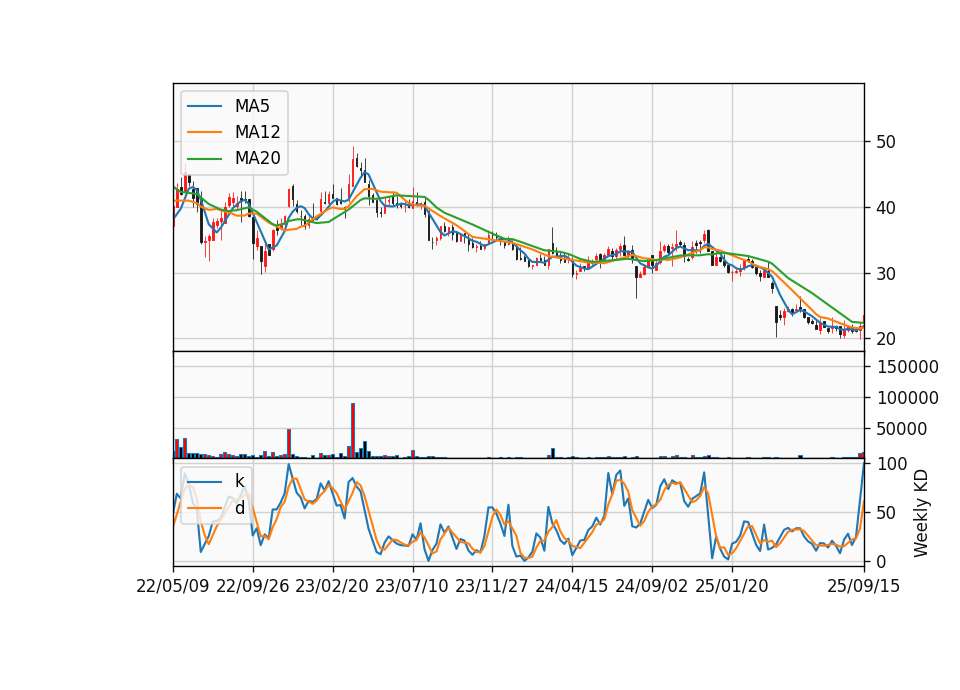Click the 24/04/15 date axis label
960x690 pixels.
(x=572, y=586)
